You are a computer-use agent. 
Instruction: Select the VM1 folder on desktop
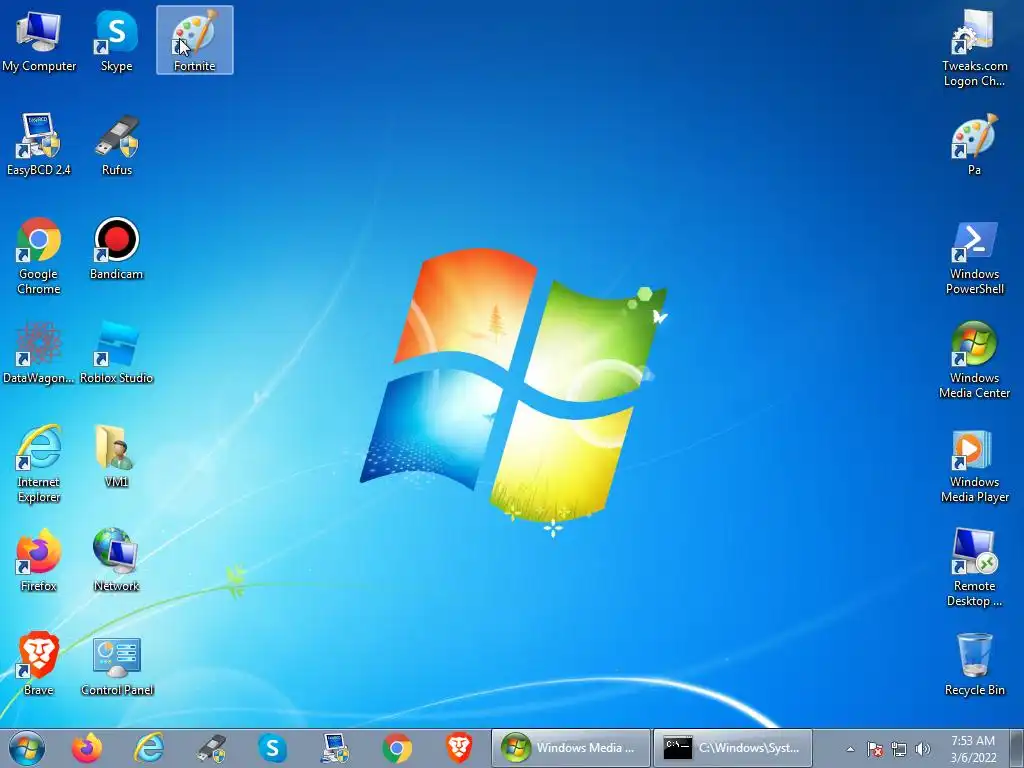pyautogui.click(x=116, y=456)
